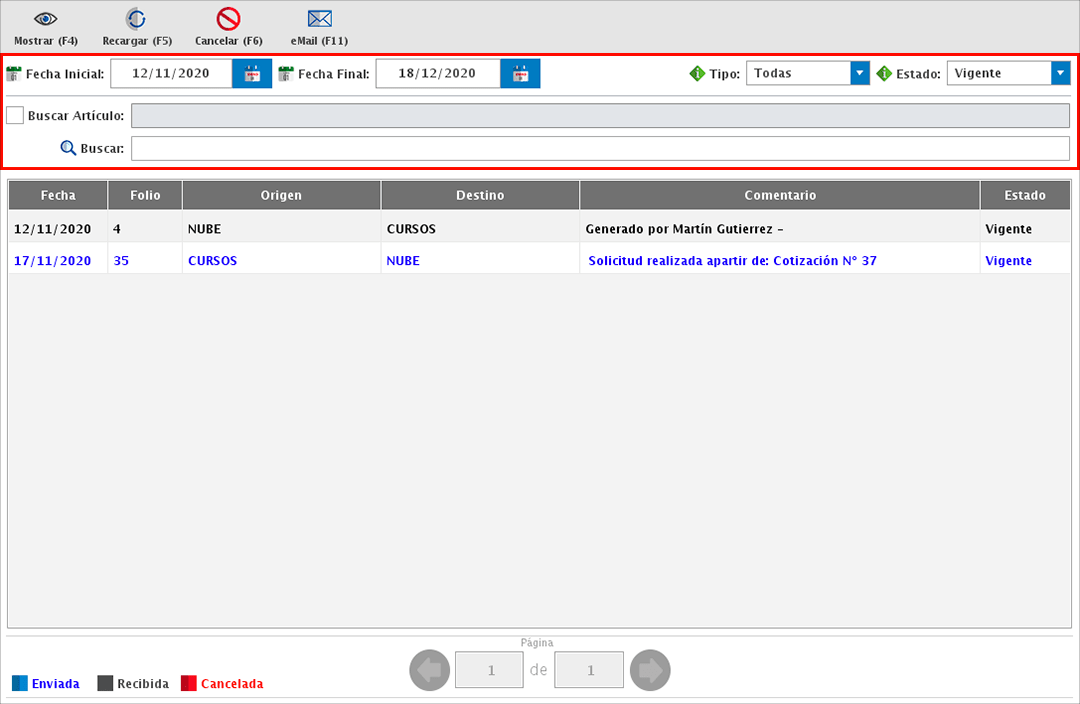Expand the Estado dropdown showing Vigente
This screenshot has height=704, width=1080.
point(1060,74)
